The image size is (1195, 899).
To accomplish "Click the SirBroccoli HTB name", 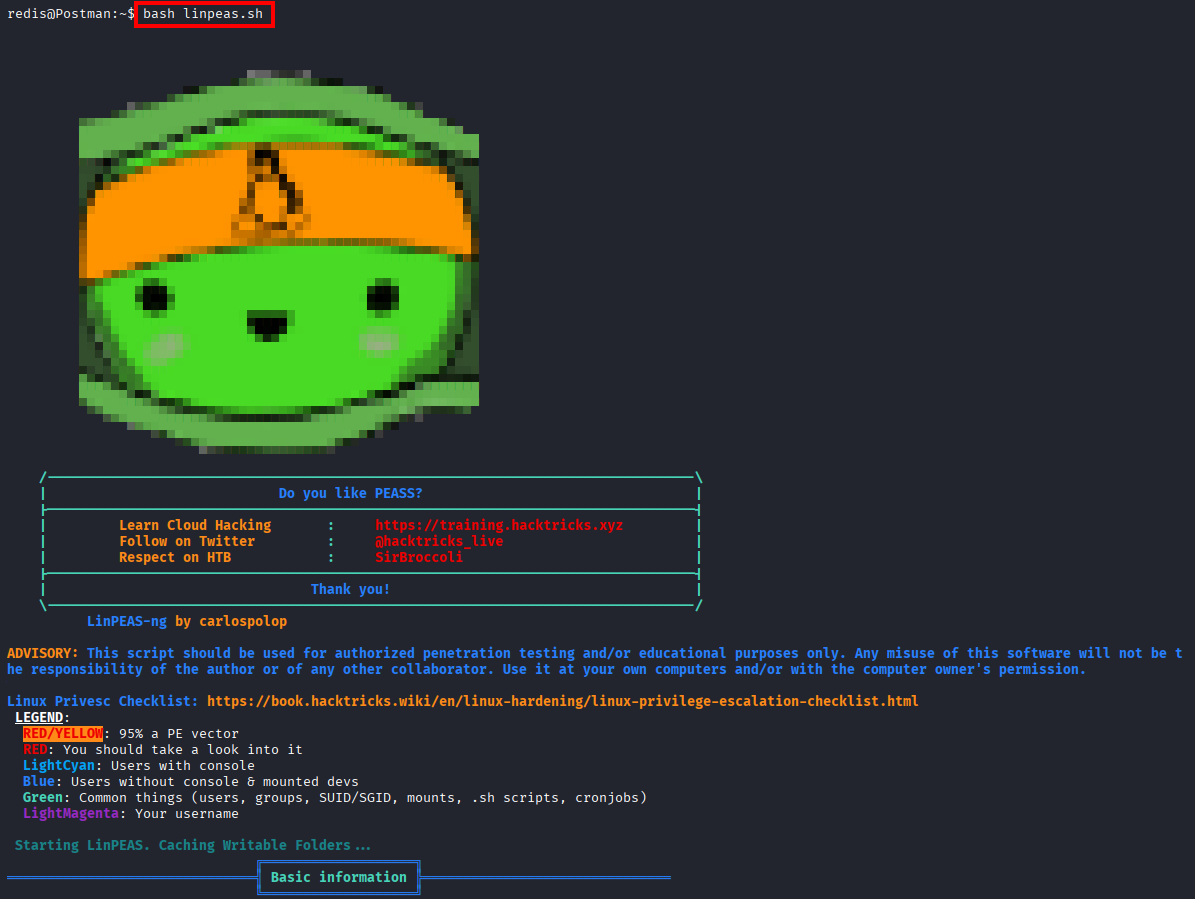I will pos(418,557).
